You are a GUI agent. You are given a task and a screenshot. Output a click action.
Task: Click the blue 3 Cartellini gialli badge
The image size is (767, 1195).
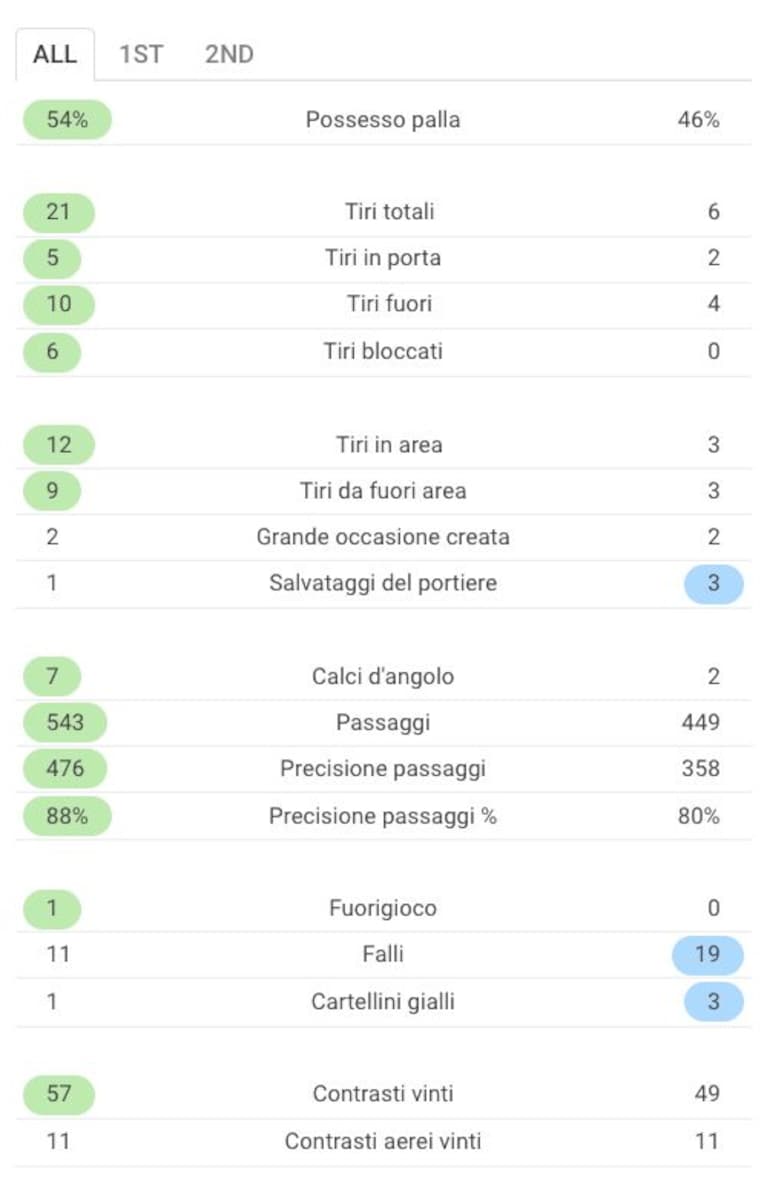(x=714, y=1001)
